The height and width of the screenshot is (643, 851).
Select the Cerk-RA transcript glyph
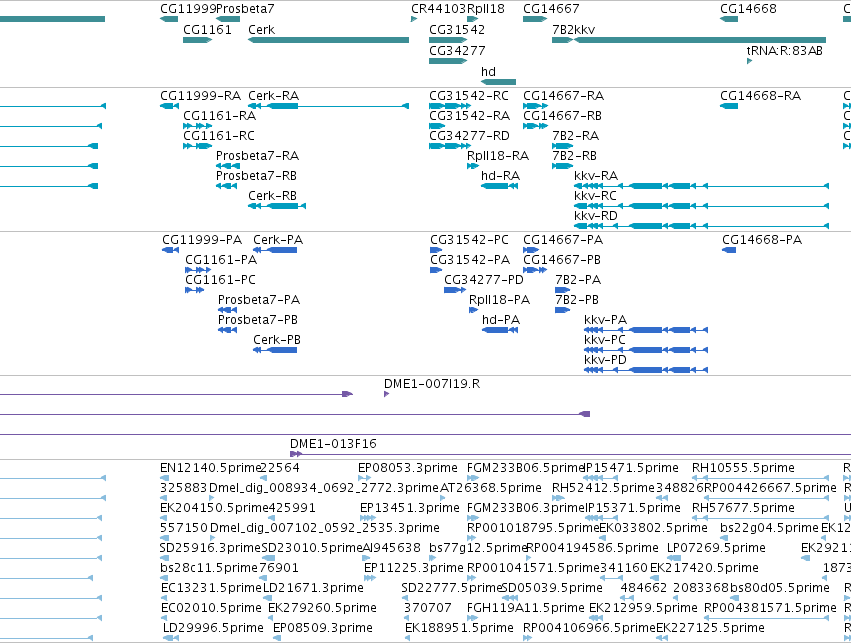click(328, 106)
